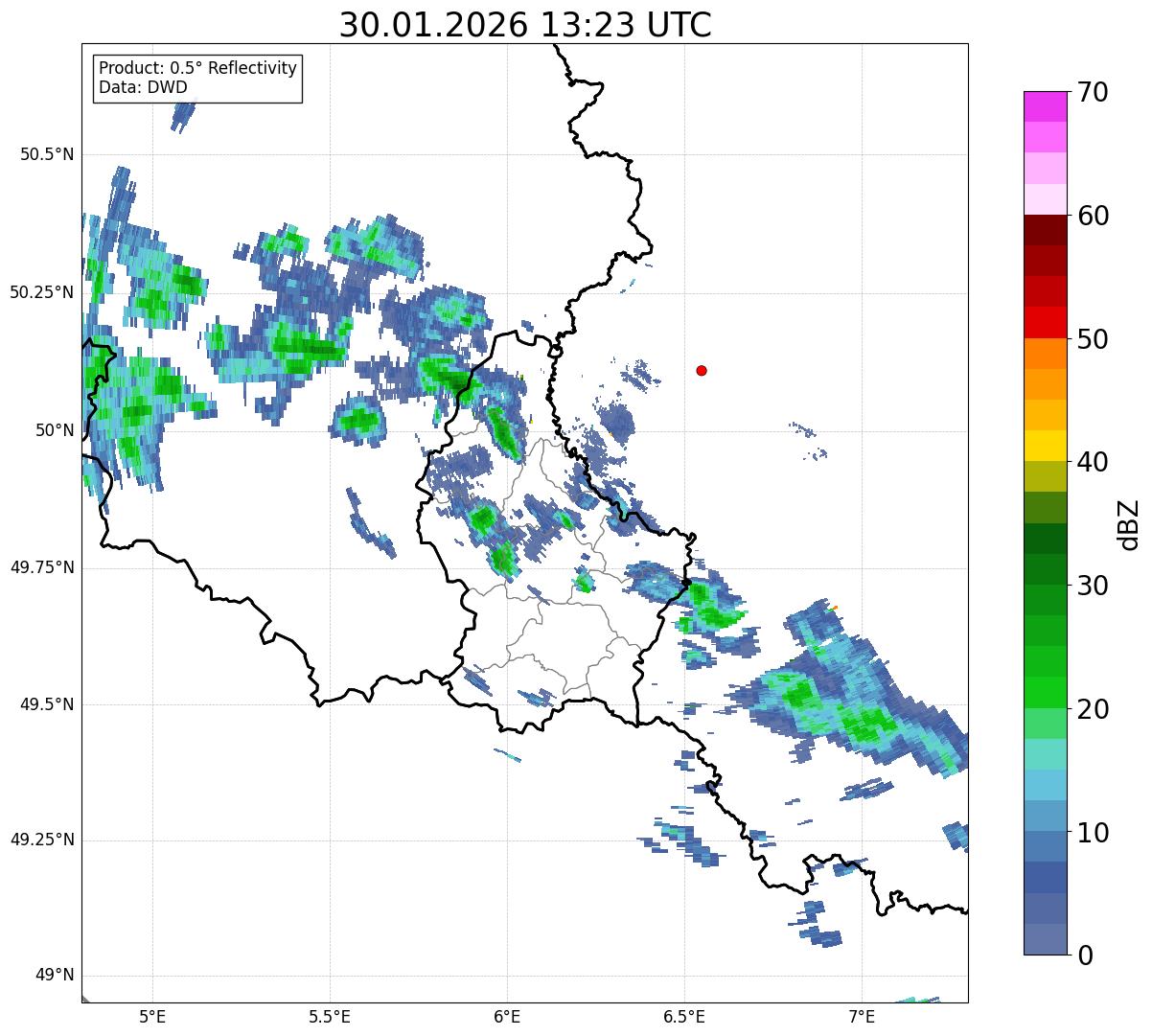Viewport: 1152px width, 1036px height.
Task: Click the 50.5°N latitude label
Action: (x=47, y=155)
